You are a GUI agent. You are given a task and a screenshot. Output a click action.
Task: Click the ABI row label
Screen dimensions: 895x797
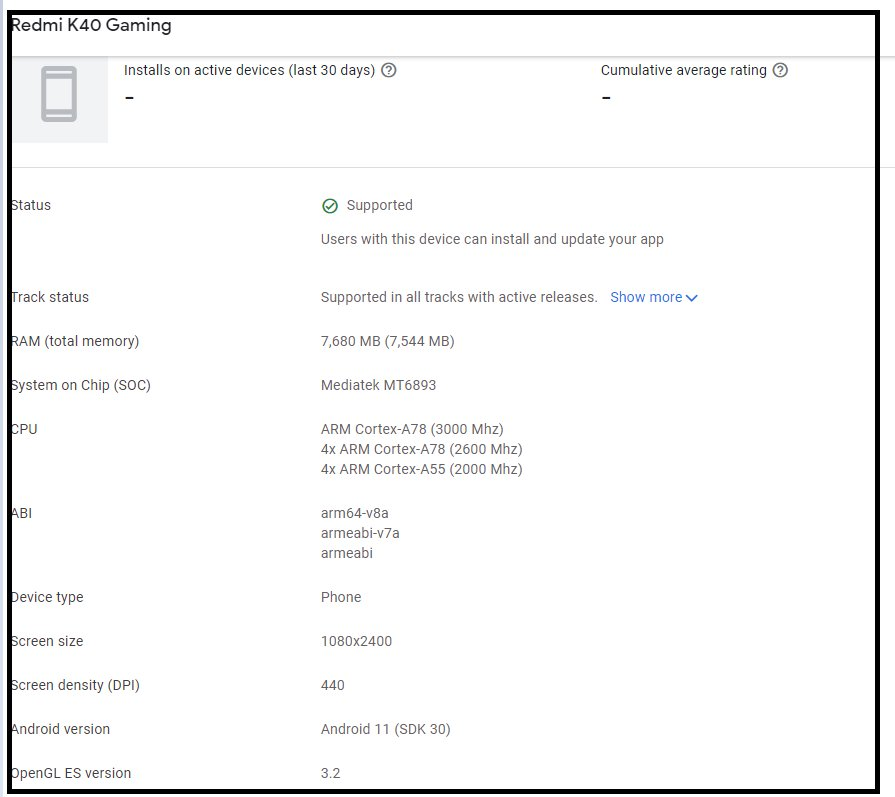pos(22,513)
